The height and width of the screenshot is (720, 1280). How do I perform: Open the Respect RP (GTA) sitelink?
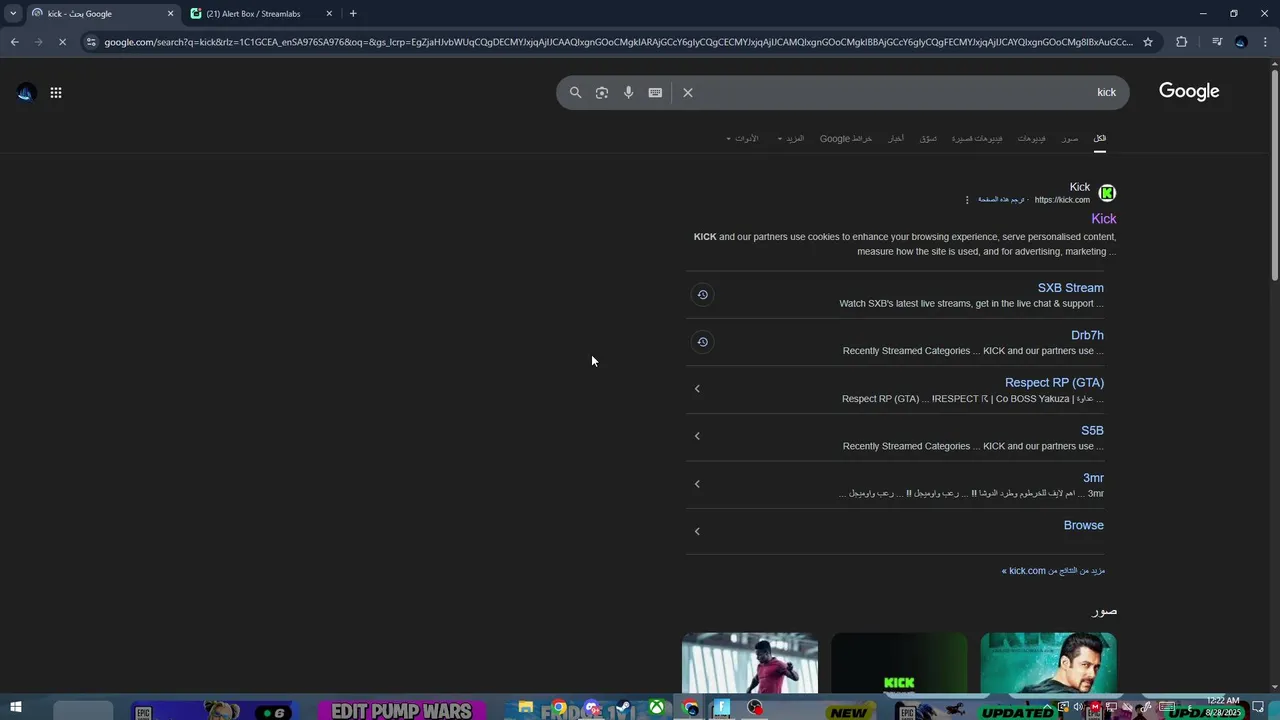1054,382
